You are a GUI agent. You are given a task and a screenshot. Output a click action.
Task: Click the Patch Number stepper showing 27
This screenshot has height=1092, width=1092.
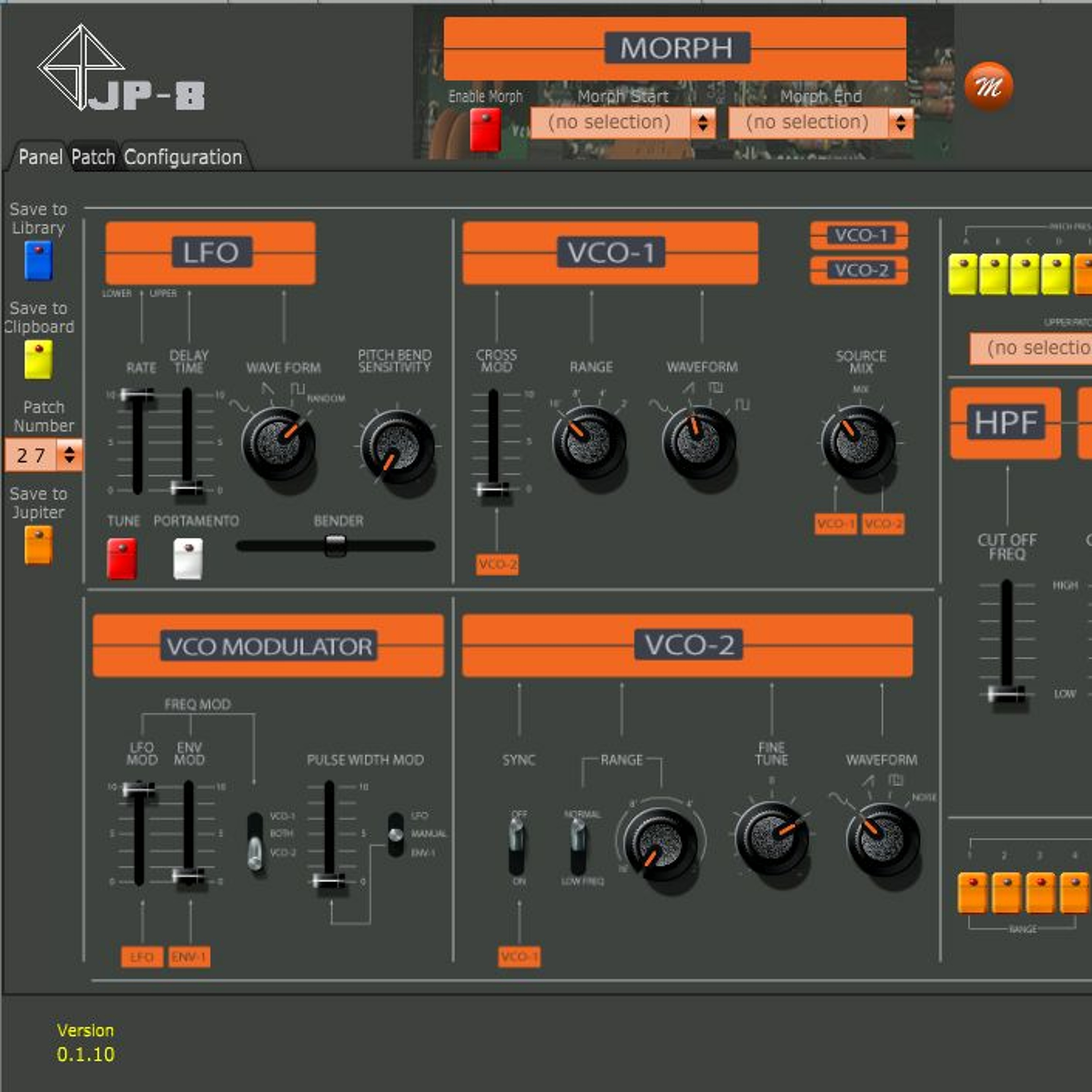(x=44, y=455)
